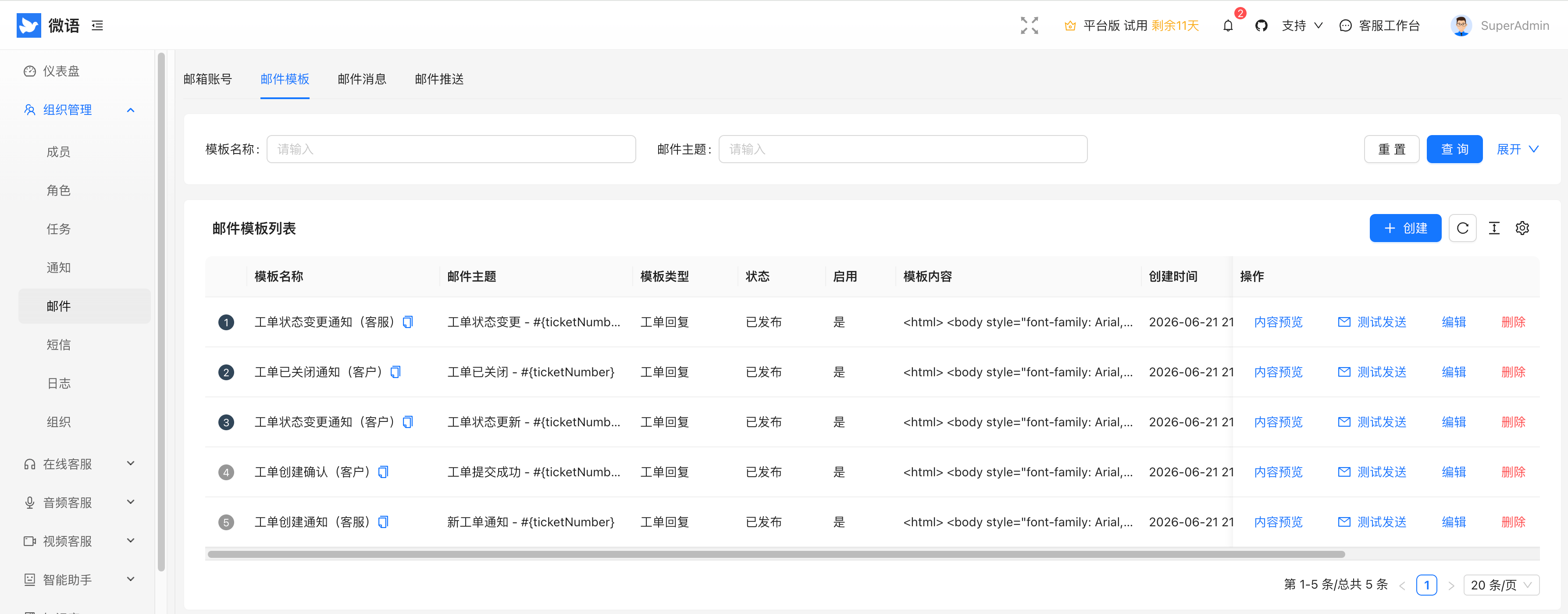Copy ID of 工单创建通知（客服）template
Screen dimensions: 1568x614
pos(384,521)
